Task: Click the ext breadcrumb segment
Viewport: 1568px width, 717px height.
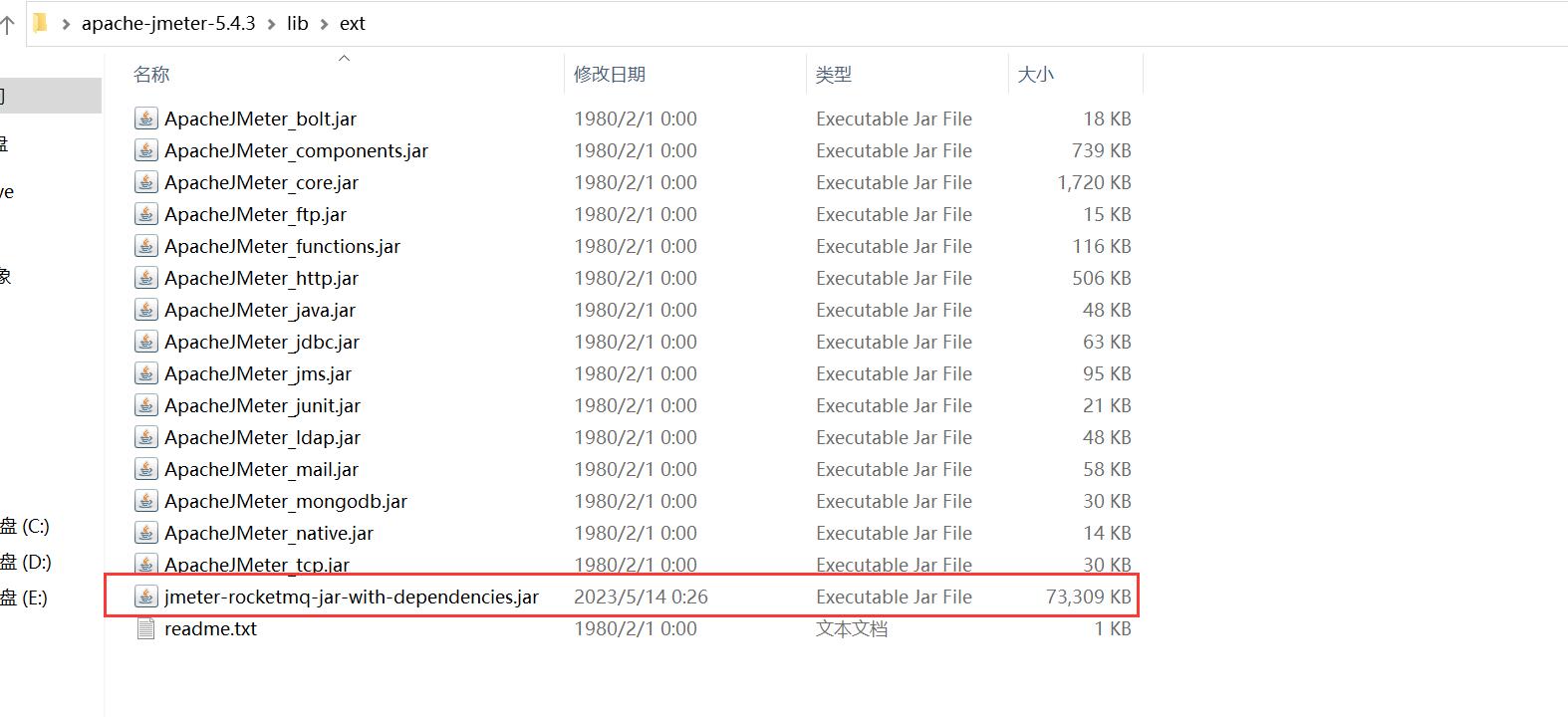Action: tap(353, 23)
